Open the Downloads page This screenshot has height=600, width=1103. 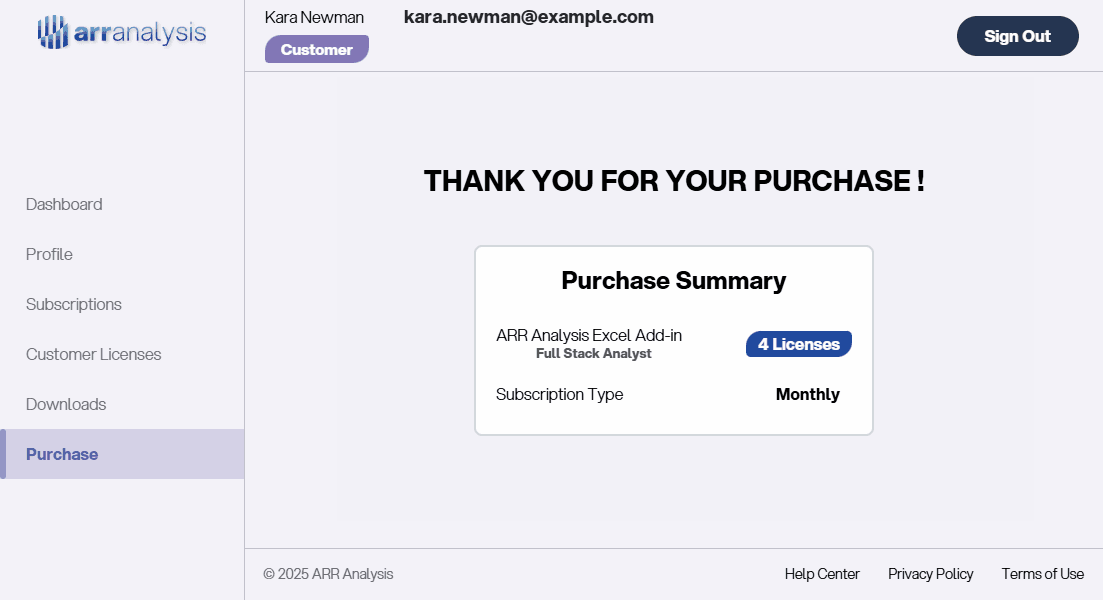click(66, 404)
